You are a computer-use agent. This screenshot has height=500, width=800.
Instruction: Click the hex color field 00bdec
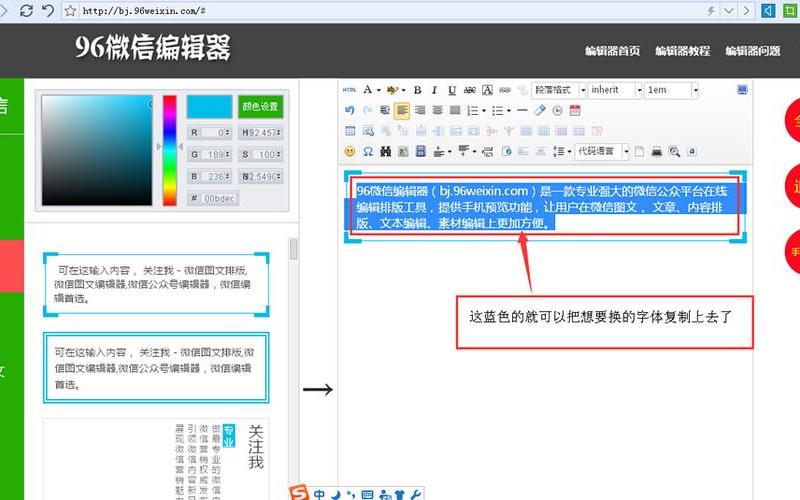[x=213, y=198]
